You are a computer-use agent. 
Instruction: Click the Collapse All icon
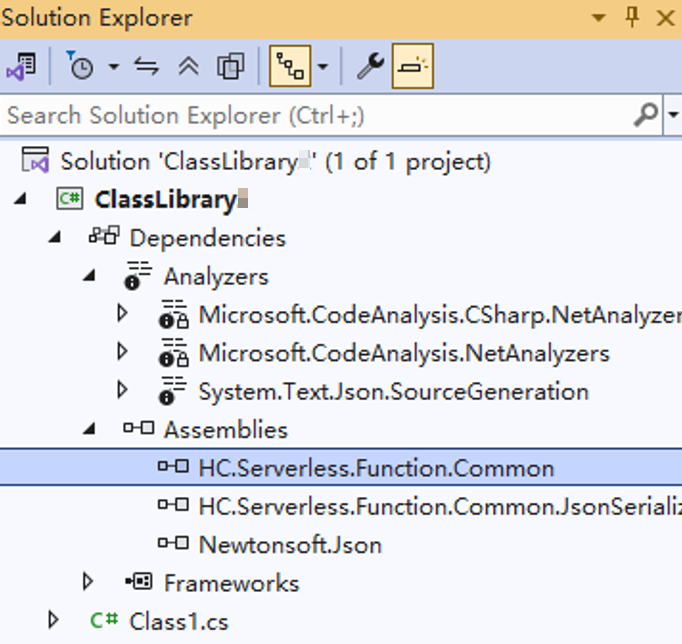(x=188, y=67)
